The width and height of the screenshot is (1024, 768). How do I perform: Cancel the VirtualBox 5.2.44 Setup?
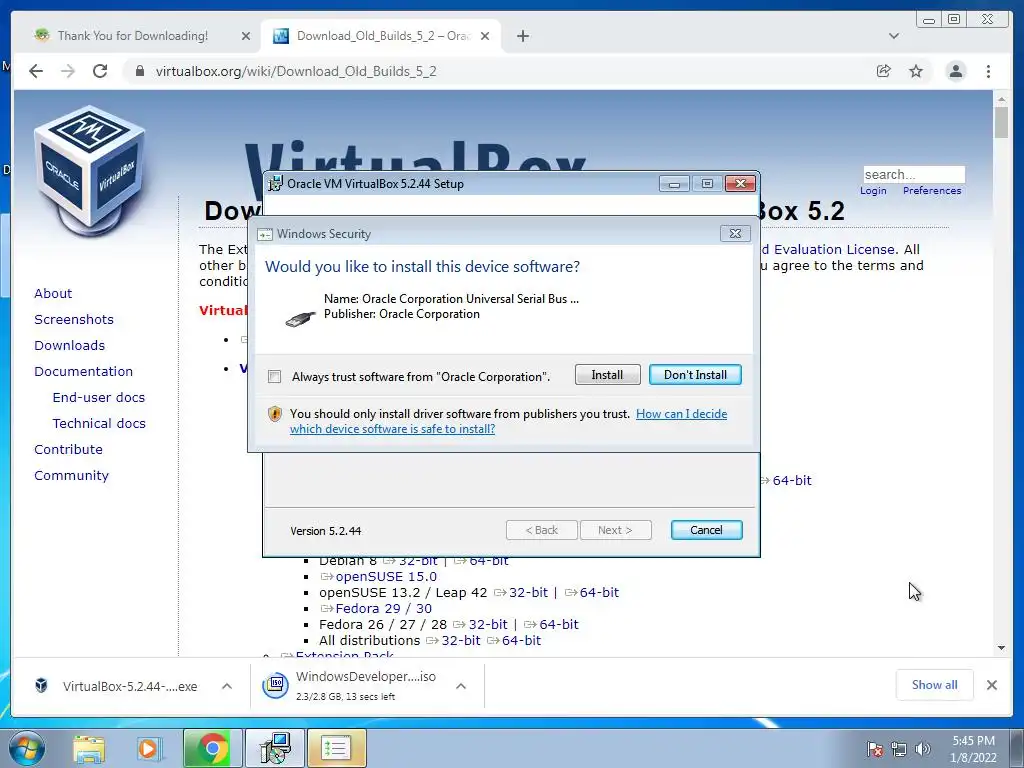pos(707,530)
